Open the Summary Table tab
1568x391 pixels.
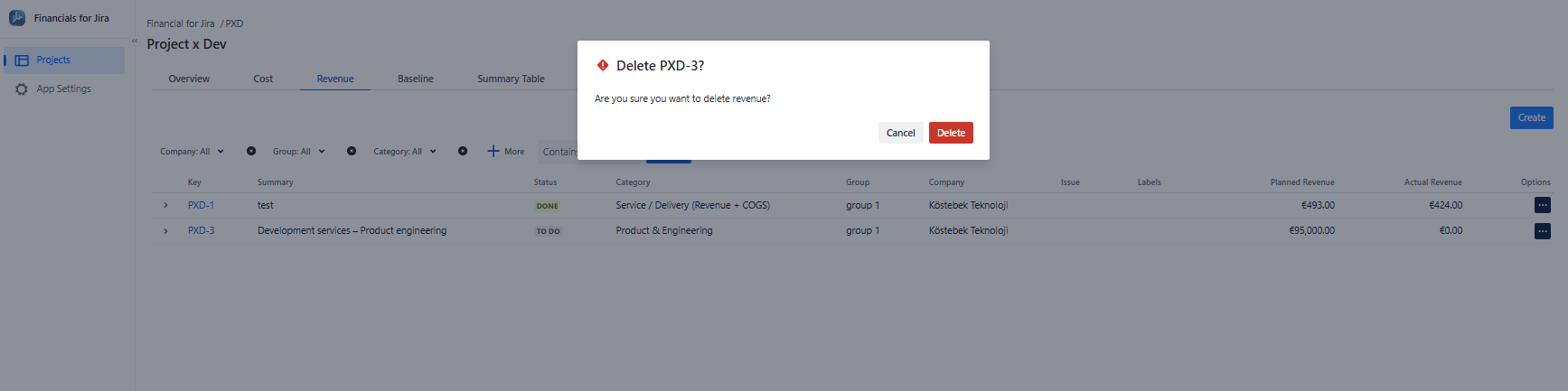[x=511, y=79]
